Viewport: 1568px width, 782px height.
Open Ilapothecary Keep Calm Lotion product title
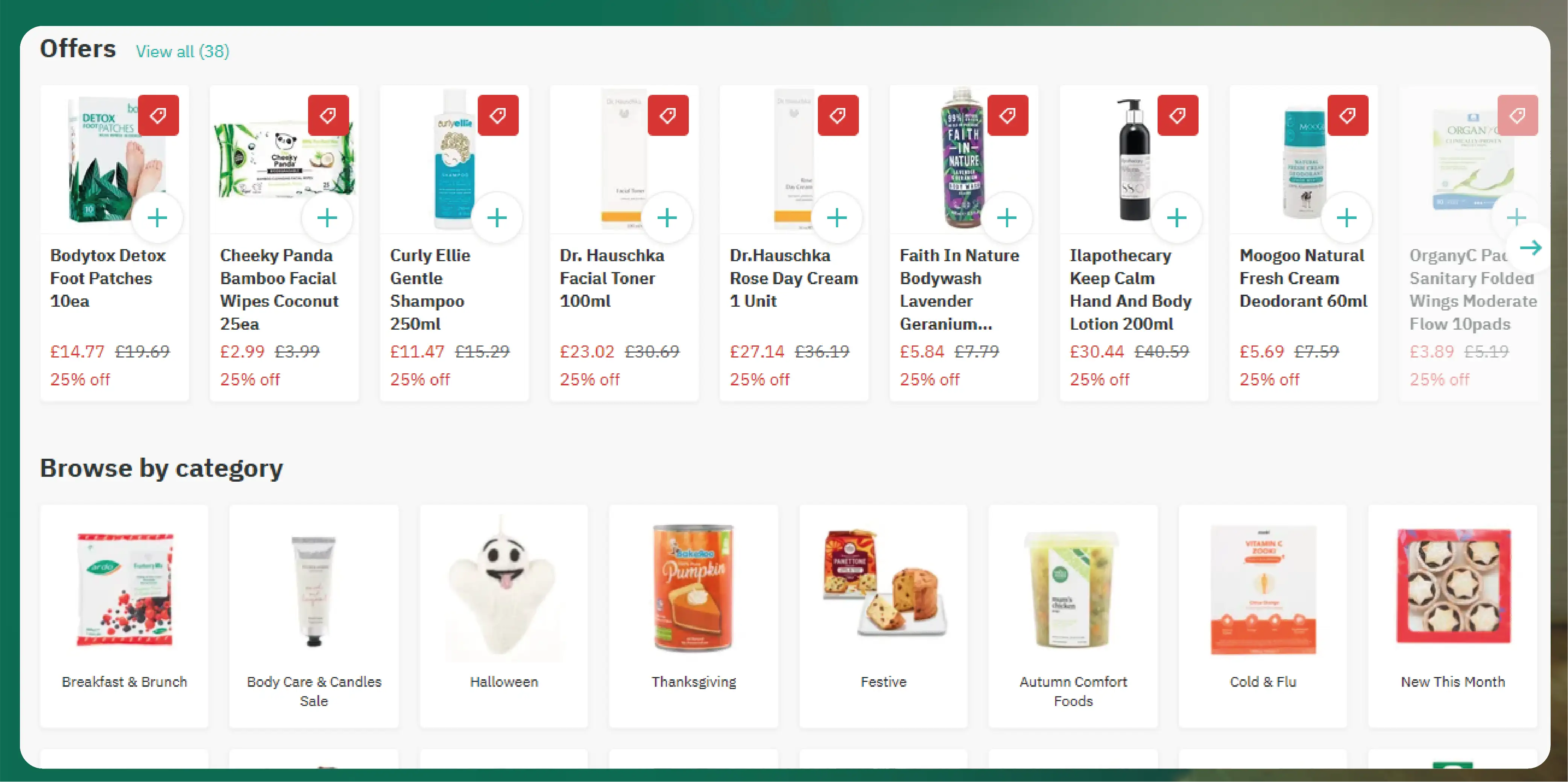pos(1130,289)
